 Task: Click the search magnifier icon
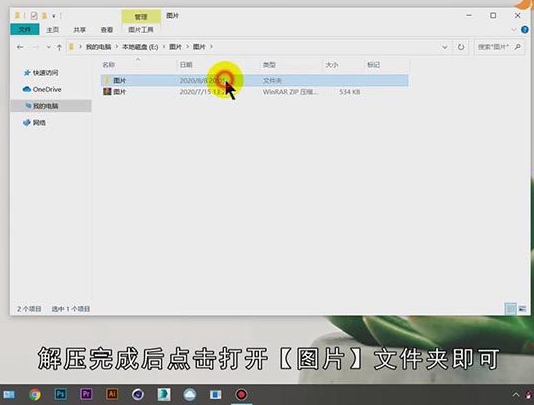click(518, 47)
